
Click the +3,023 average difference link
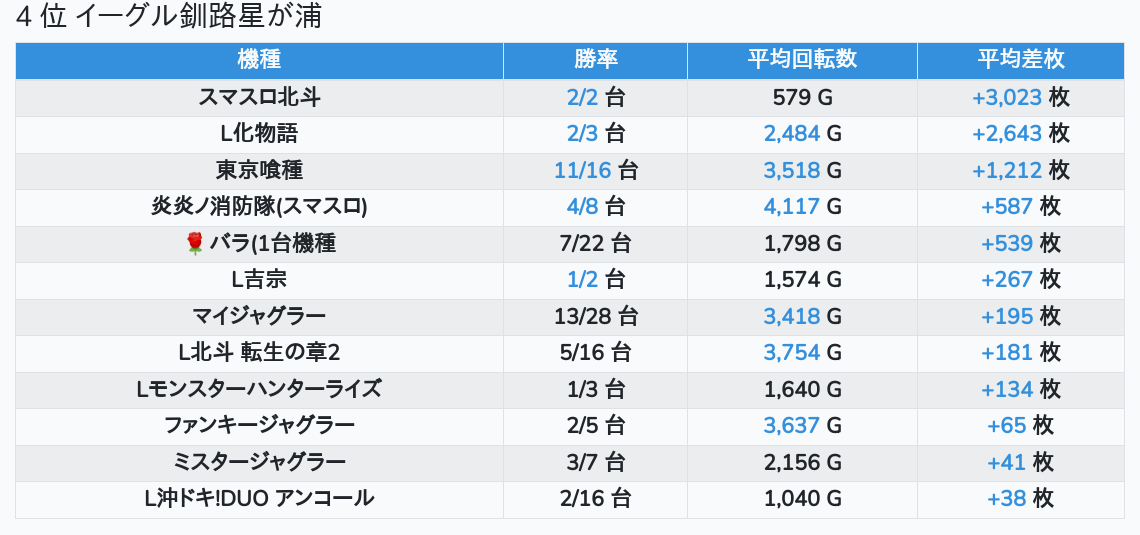tap(1006, 97)
